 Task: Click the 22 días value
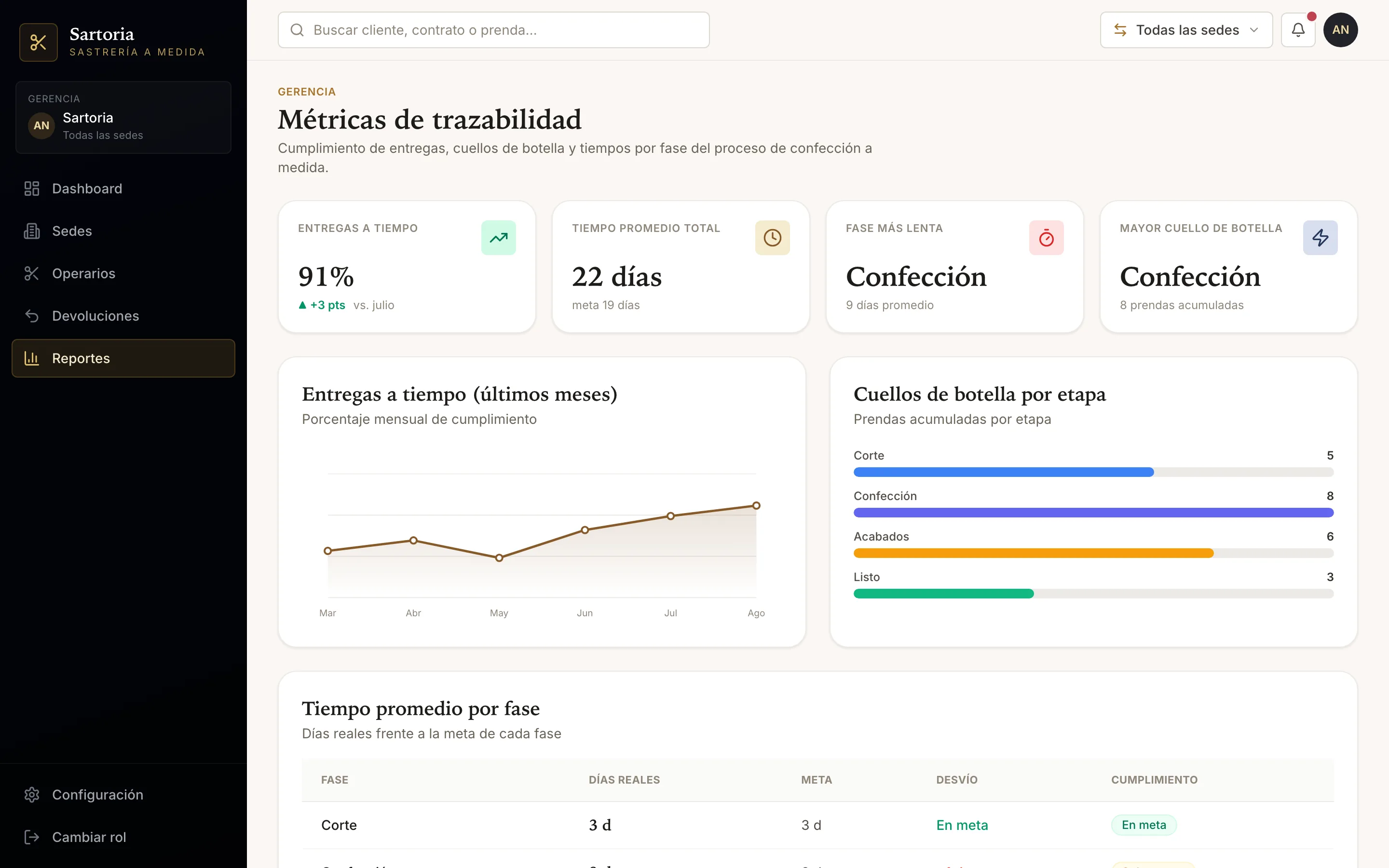pos(616,277)
